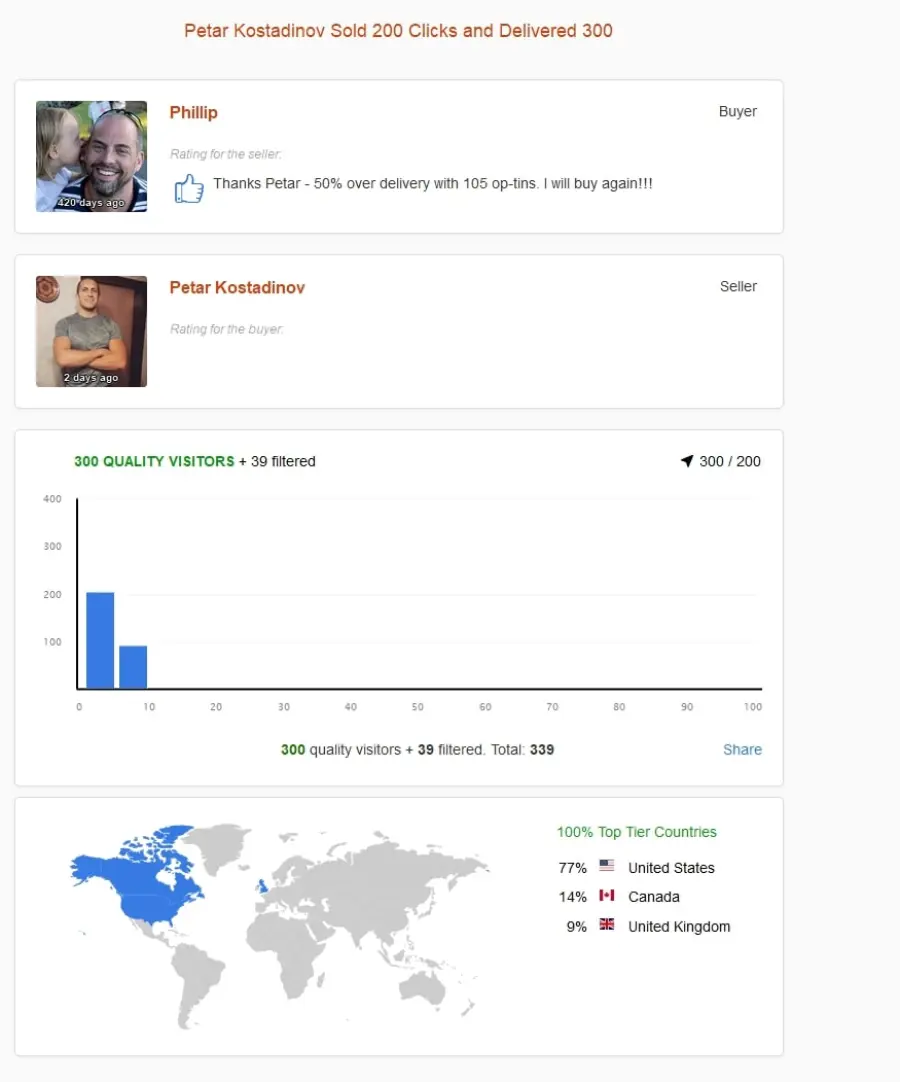
Task: Click the page title about 200 clicks sold
Action: [x=398, y=31]
